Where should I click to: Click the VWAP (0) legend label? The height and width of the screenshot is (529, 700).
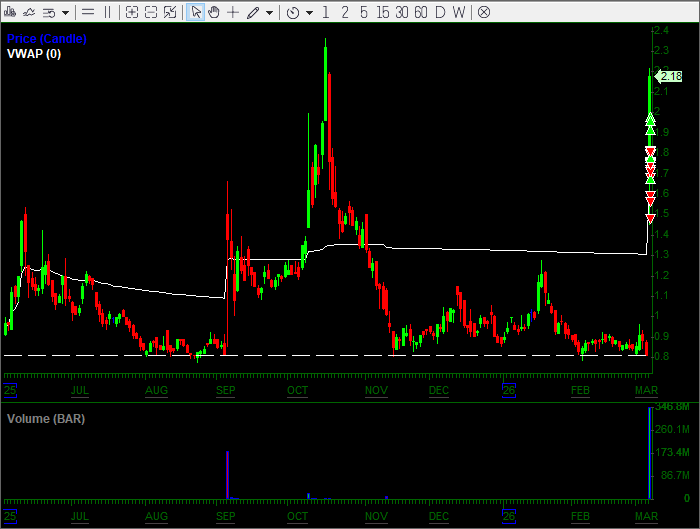34,54
